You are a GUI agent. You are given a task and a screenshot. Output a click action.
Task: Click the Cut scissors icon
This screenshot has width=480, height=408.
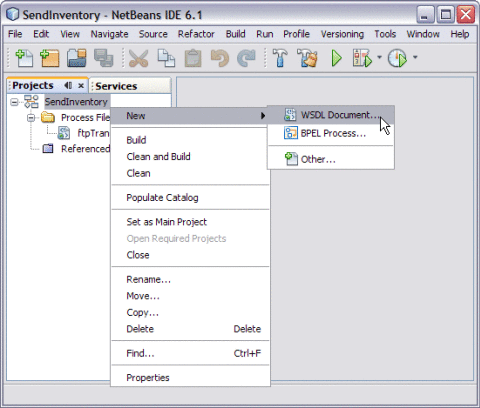point(138,58)
